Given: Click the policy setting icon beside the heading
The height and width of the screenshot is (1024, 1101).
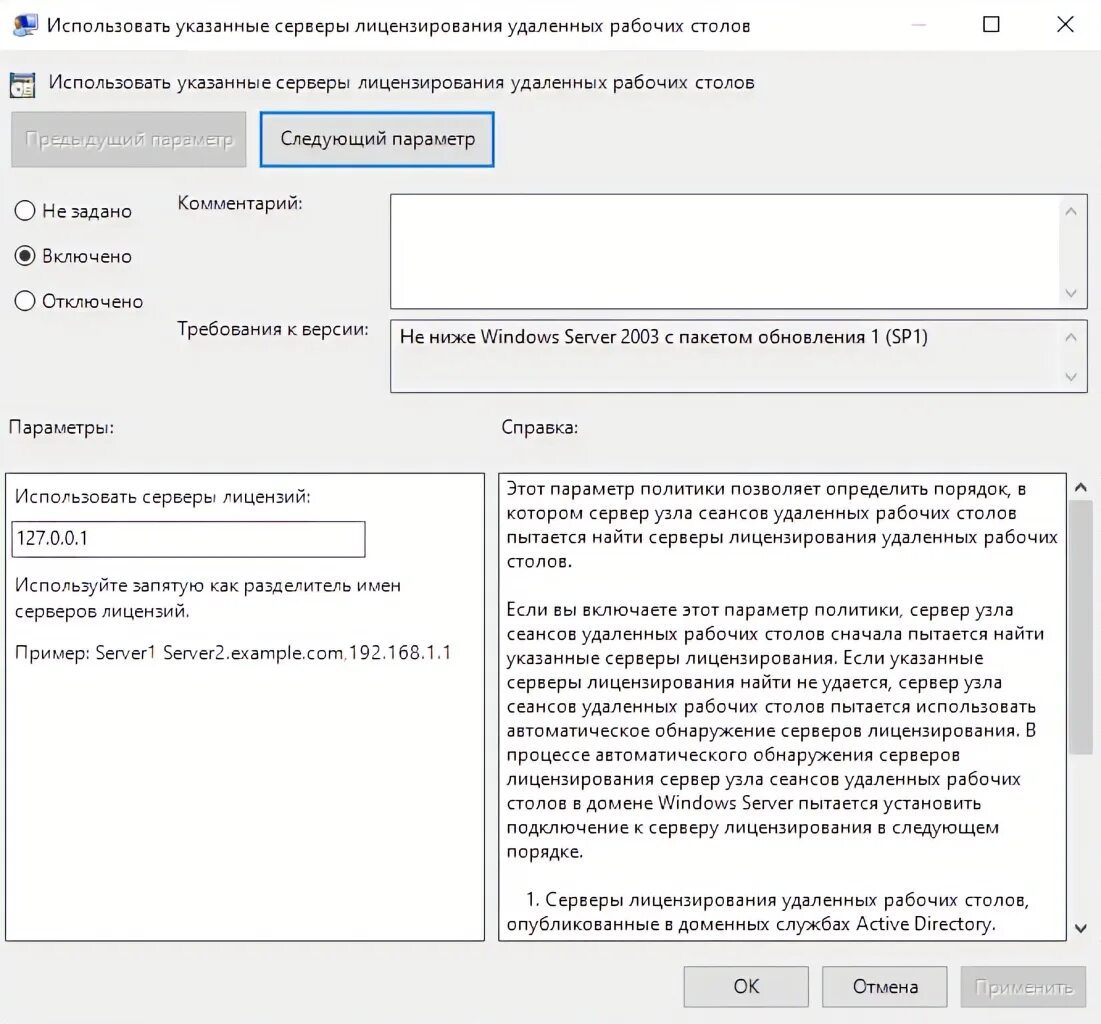Looking at the screenshot, I should point(22,84).
